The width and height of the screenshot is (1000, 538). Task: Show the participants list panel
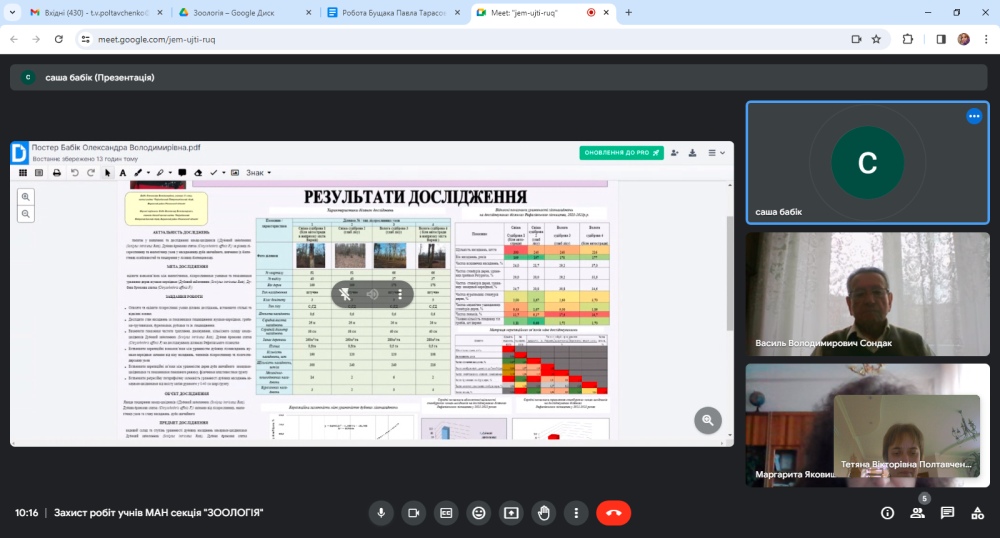coord(917,513)
